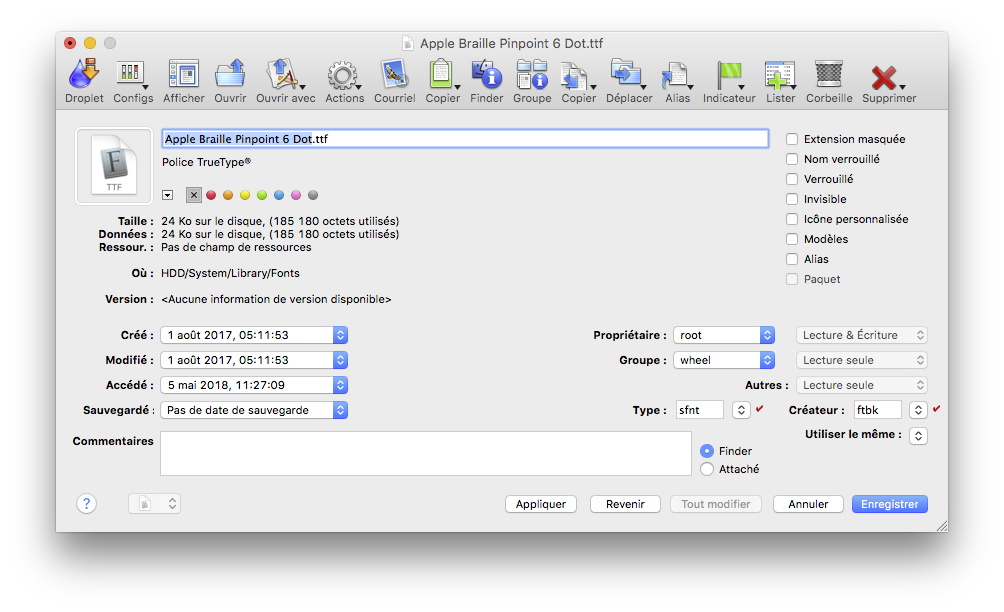Click the file name text field
The width and height of the screenshot is (1004, 612).
[465, 139]
